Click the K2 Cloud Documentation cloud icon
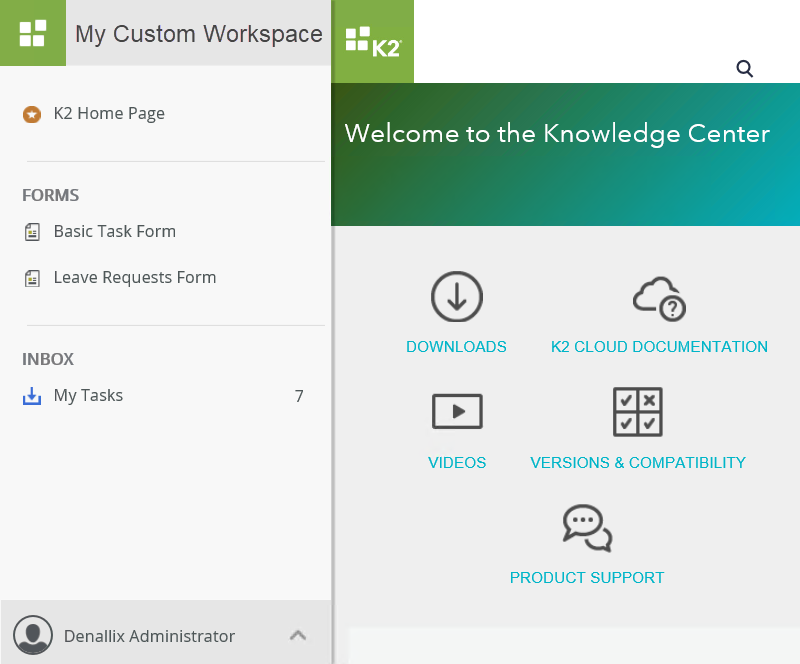 click(659, 298)
